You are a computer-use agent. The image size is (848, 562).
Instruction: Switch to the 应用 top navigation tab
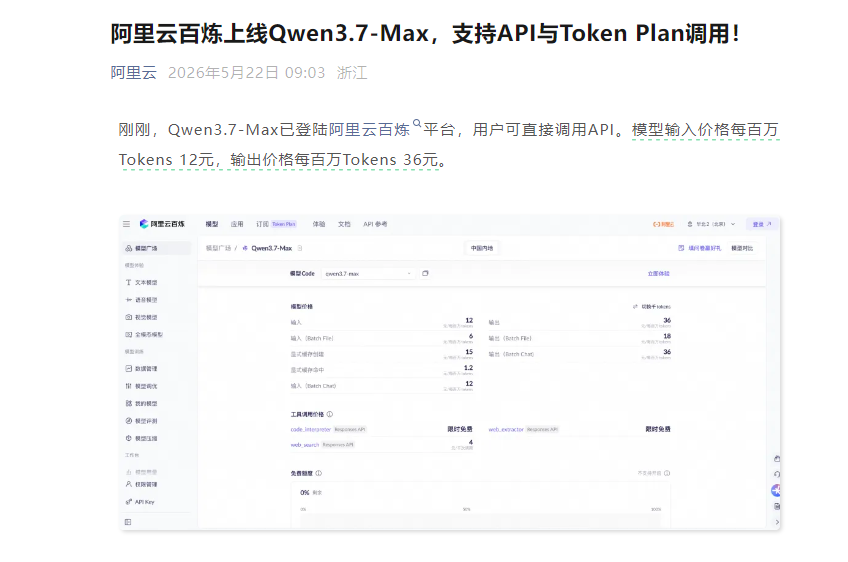(237, 224)
